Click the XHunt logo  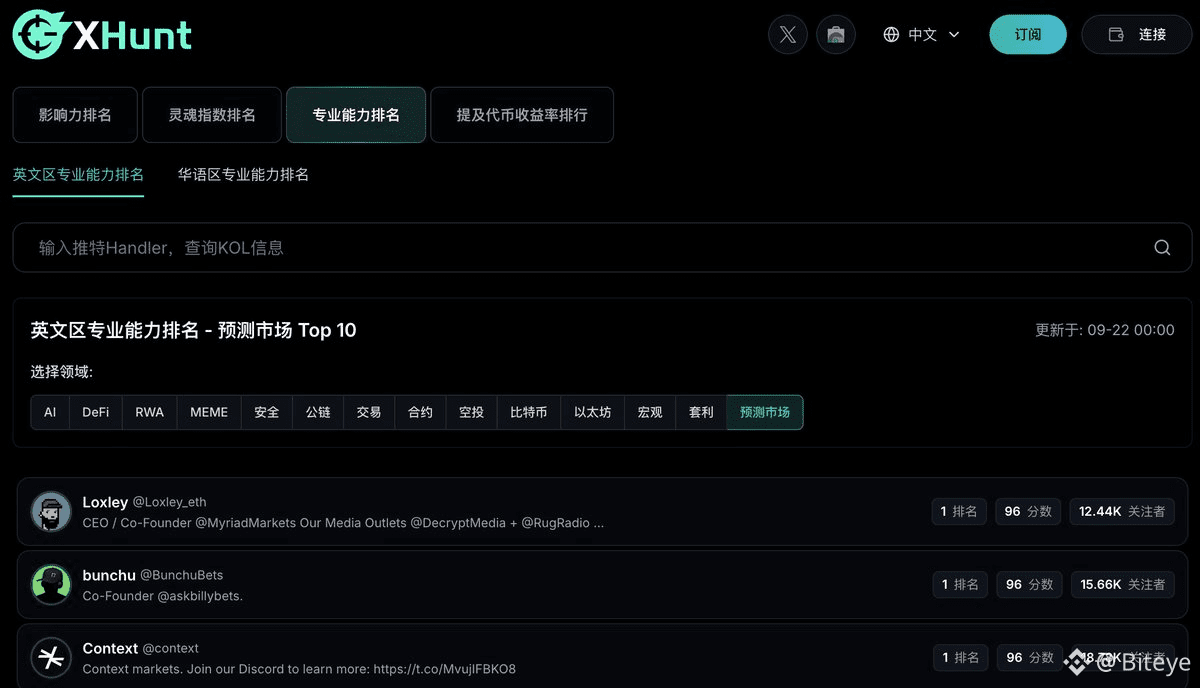point(102,35)
